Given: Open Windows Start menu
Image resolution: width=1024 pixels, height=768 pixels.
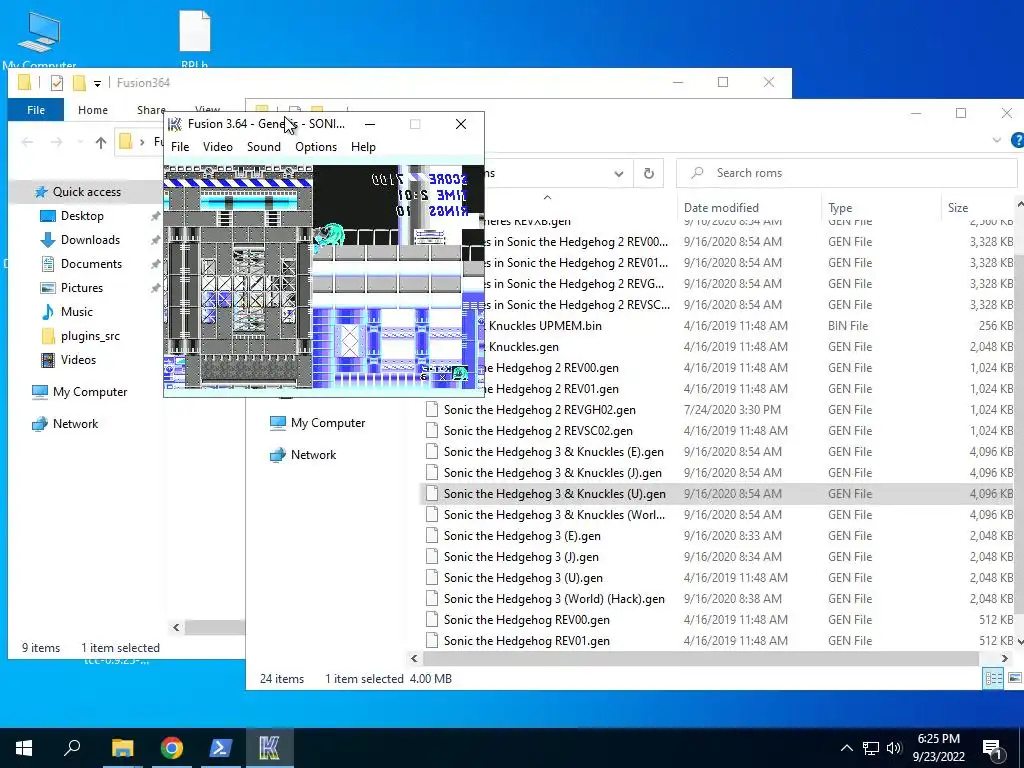Looking at the screenshot, I should [x=24, y=748].
